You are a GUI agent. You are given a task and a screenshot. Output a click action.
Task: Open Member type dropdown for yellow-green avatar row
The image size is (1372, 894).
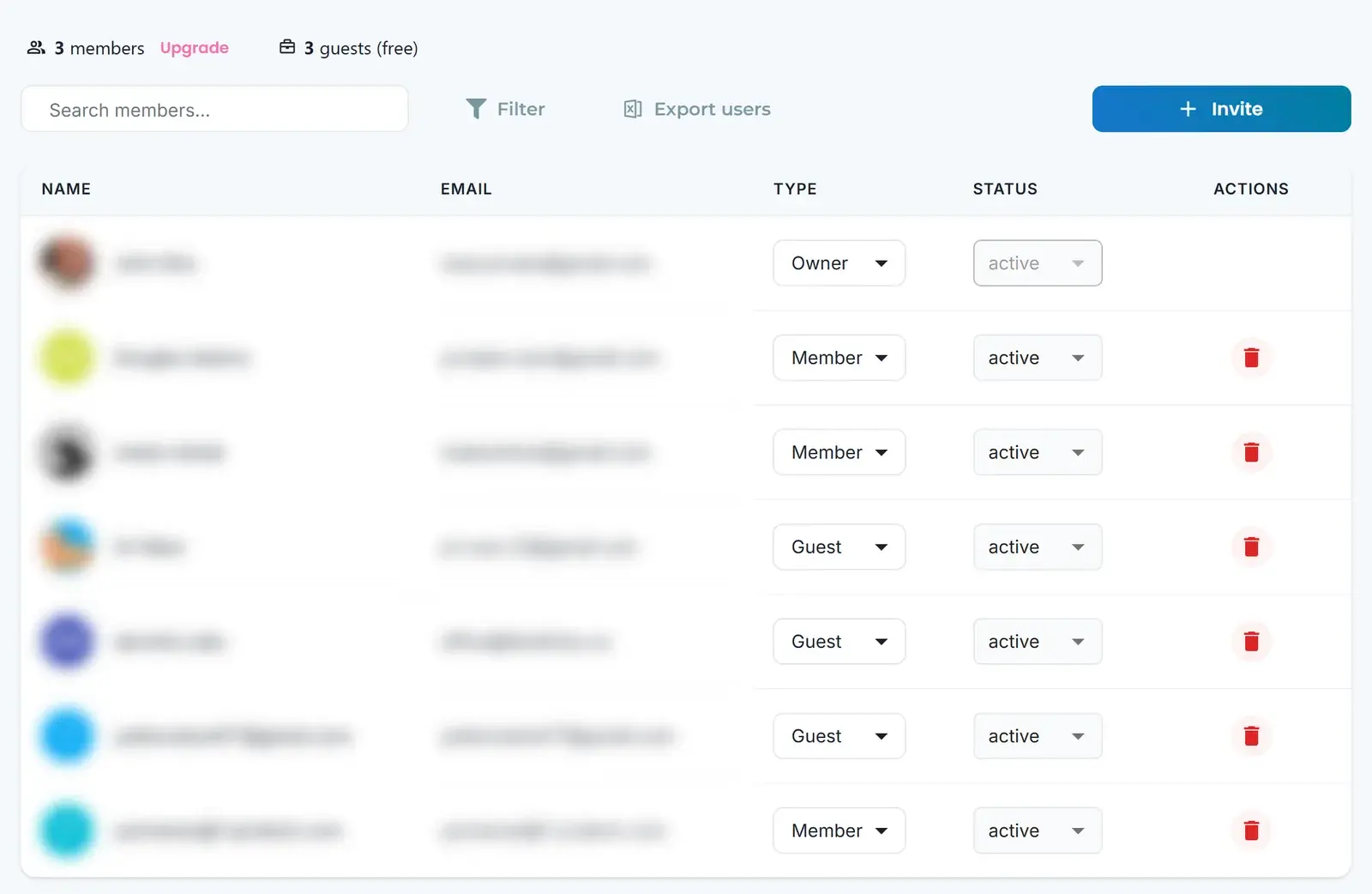pos(839,358)
